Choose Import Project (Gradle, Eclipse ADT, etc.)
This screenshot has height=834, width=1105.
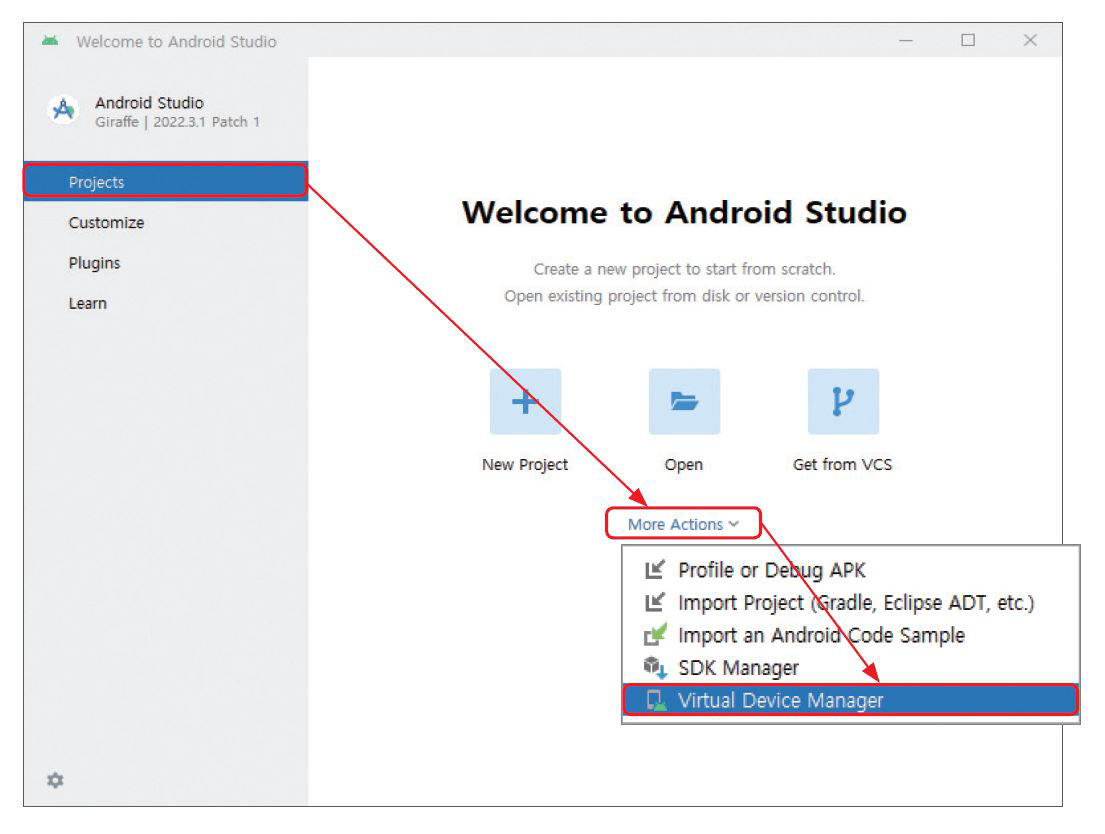851,602
